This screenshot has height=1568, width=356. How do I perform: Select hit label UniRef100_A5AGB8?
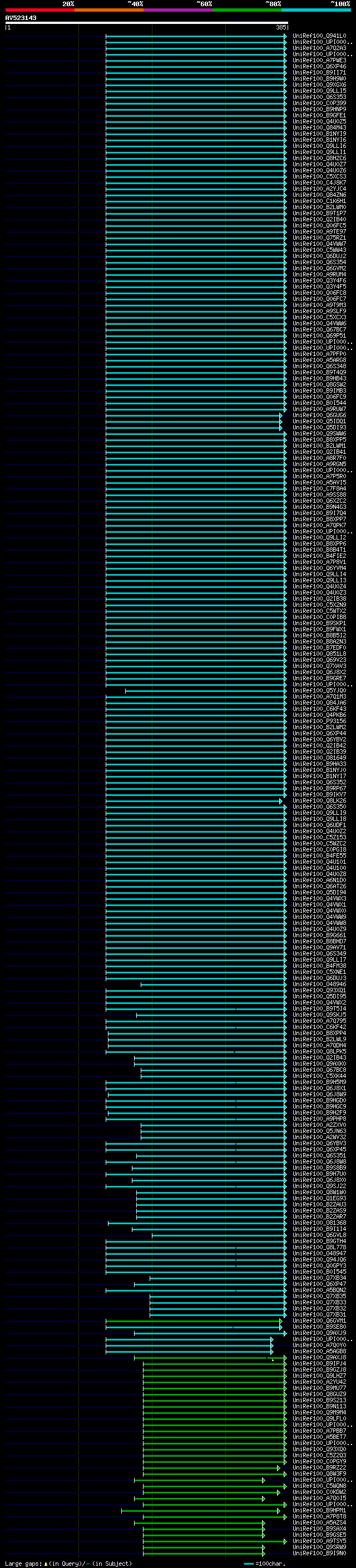click(x=319, y=1351)
